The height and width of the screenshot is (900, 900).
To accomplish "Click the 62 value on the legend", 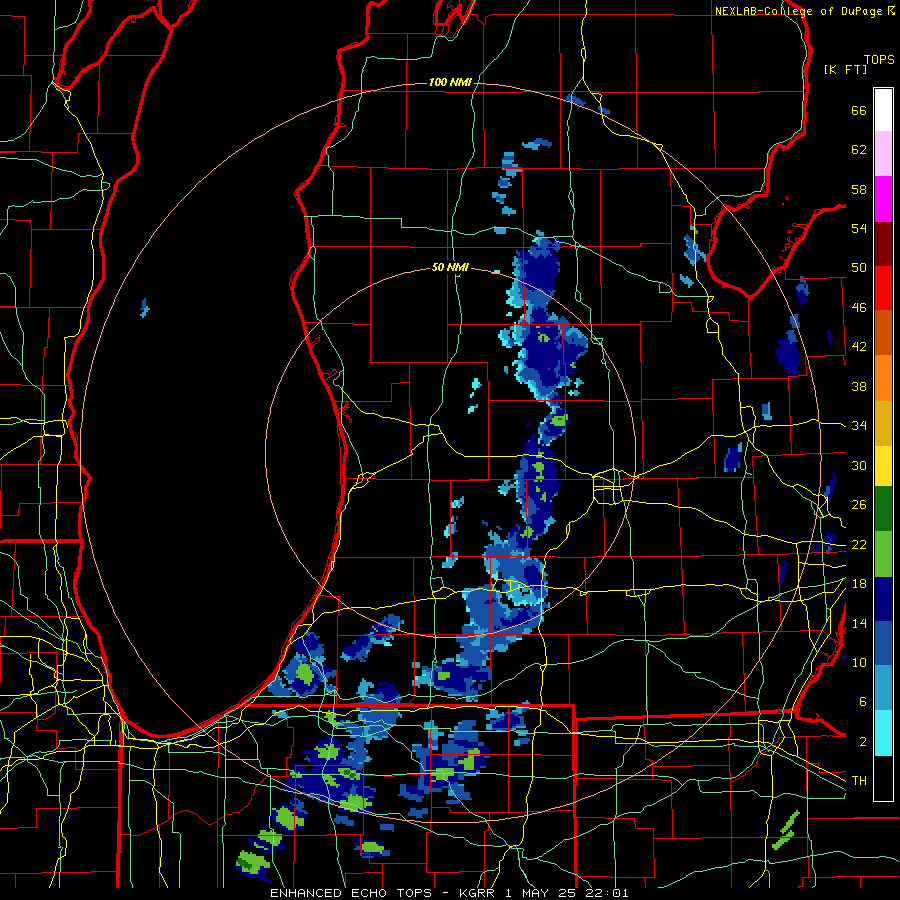I will tap(859, 150).
